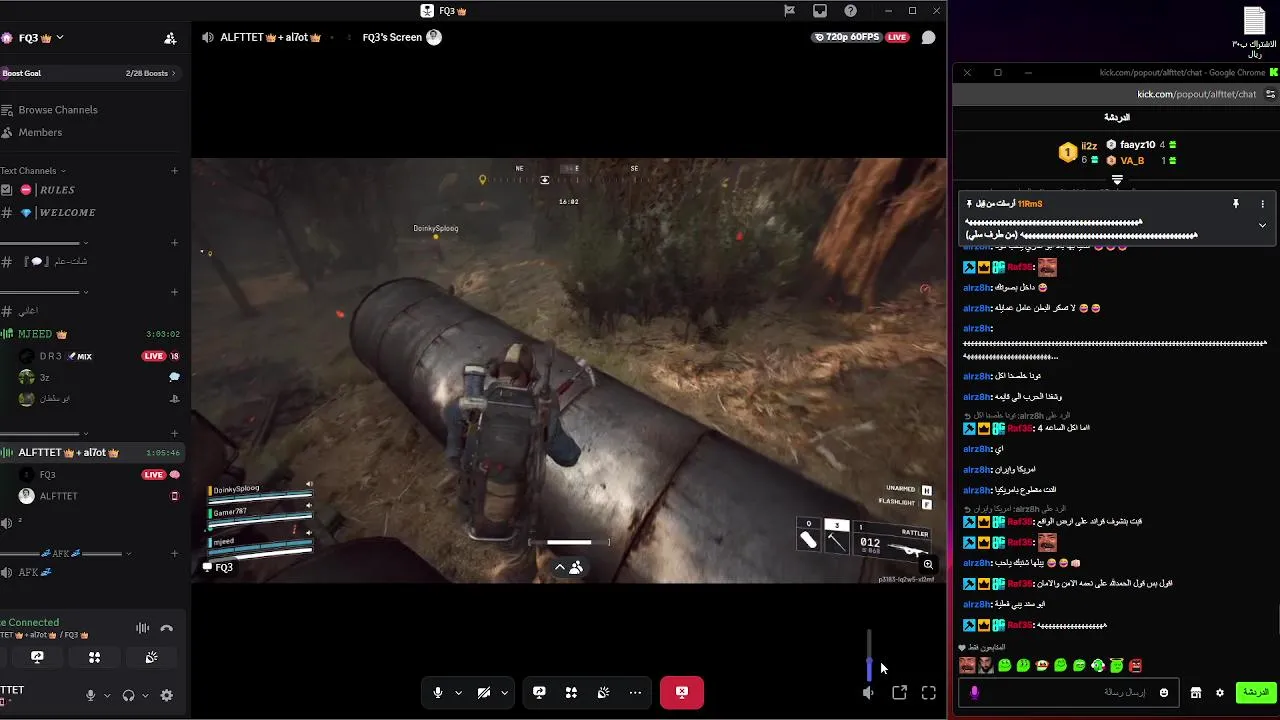Pop out the stream window icon
This screenshot has width=1280, height=720.
899,692
